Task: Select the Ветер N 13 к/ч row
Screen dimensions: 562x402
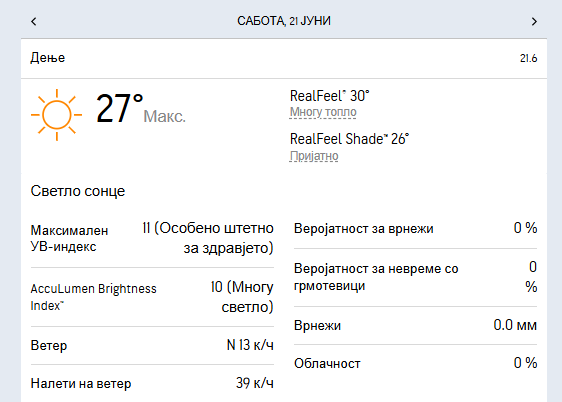Action: [x=152, y=345]
